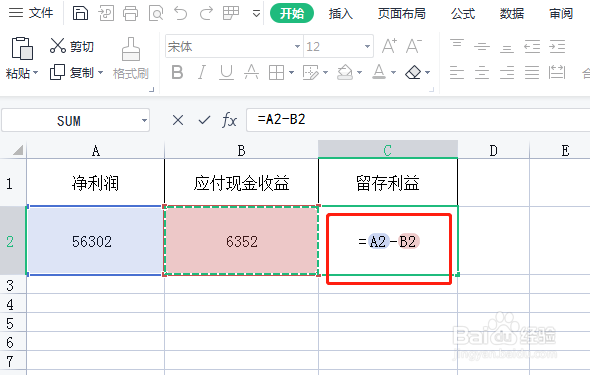
Task: Click the Undo arrow
Action: tap(181, 14)
